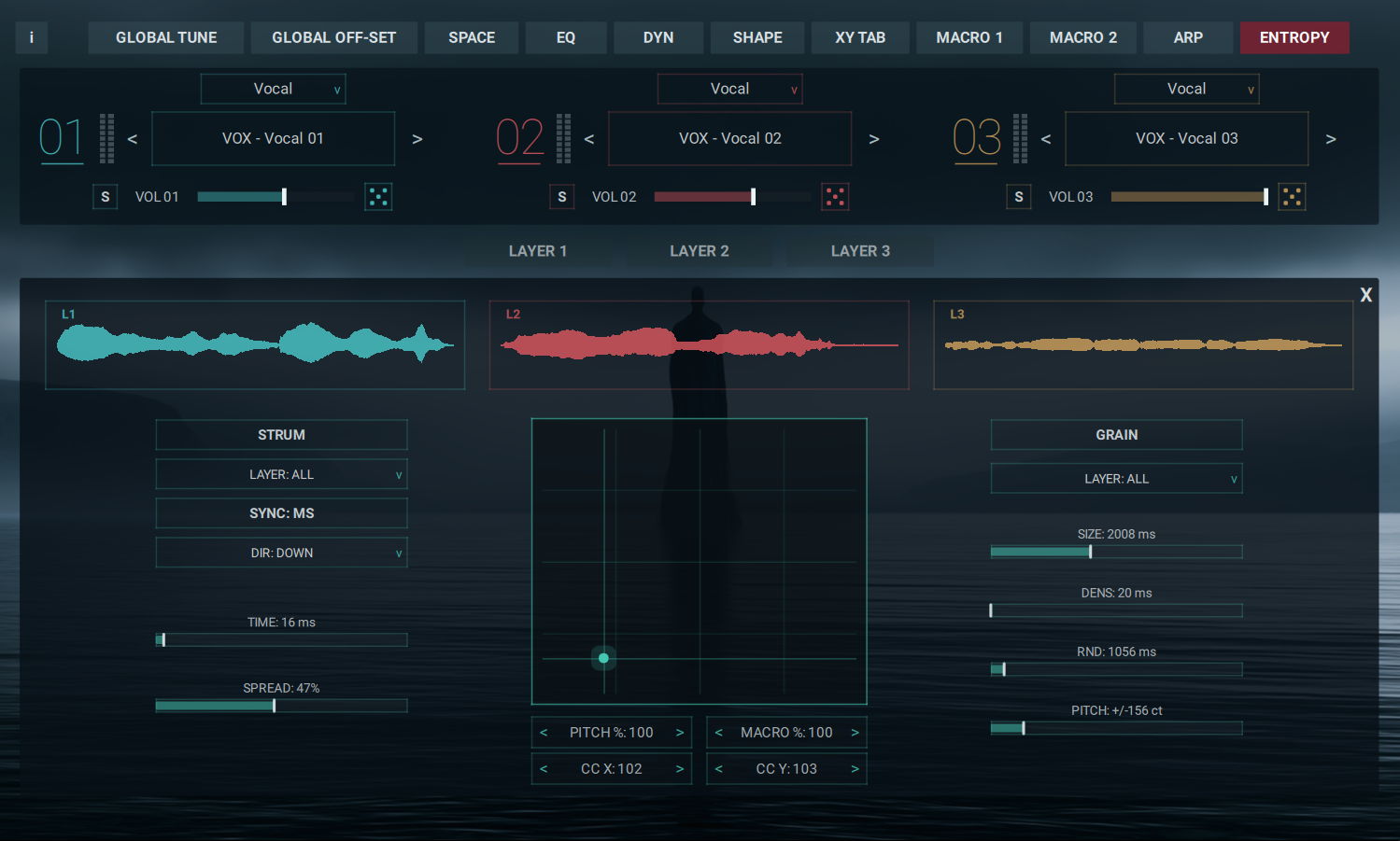
Task: Open VOX - Vocal 01 preset selector
Action: click(274, 139)
